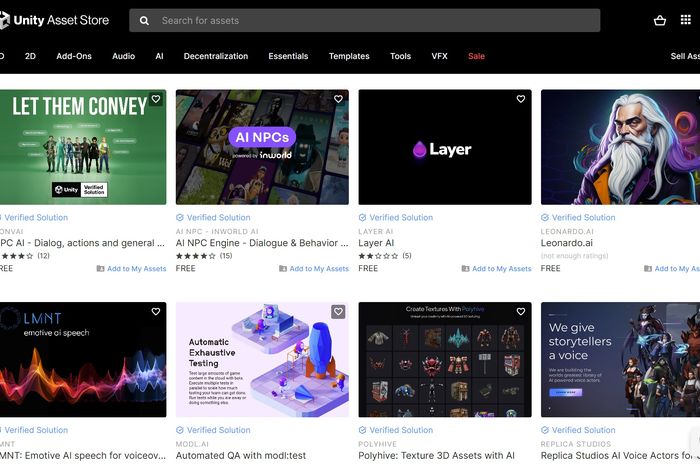Viewport: 700px width, 465px height.
Task: Open Polyhive: Texture 3D Assets title
Action: 437,456
